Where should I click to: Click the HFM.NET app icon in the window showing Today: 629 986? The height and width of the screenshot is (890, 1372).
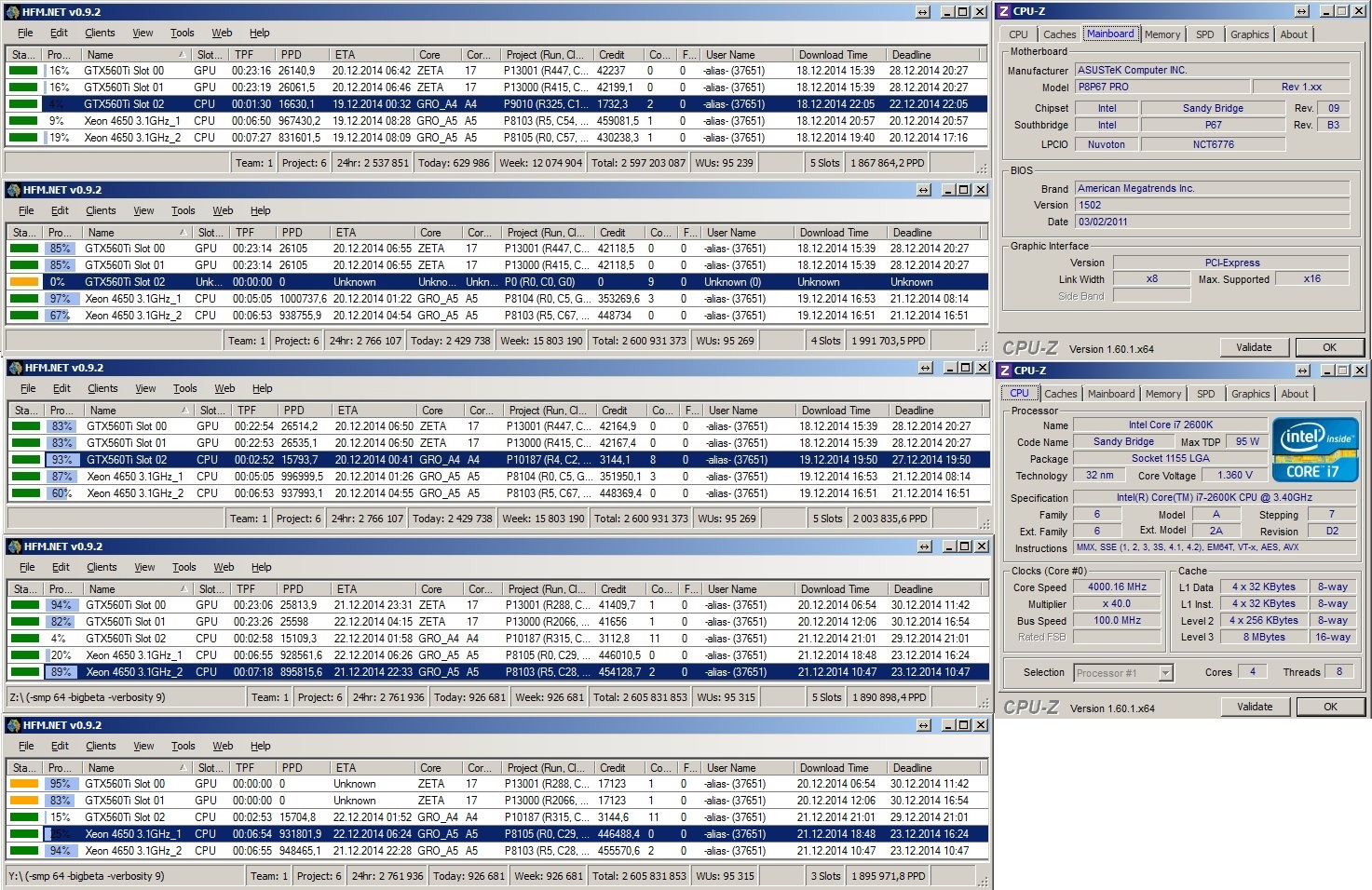12,12
